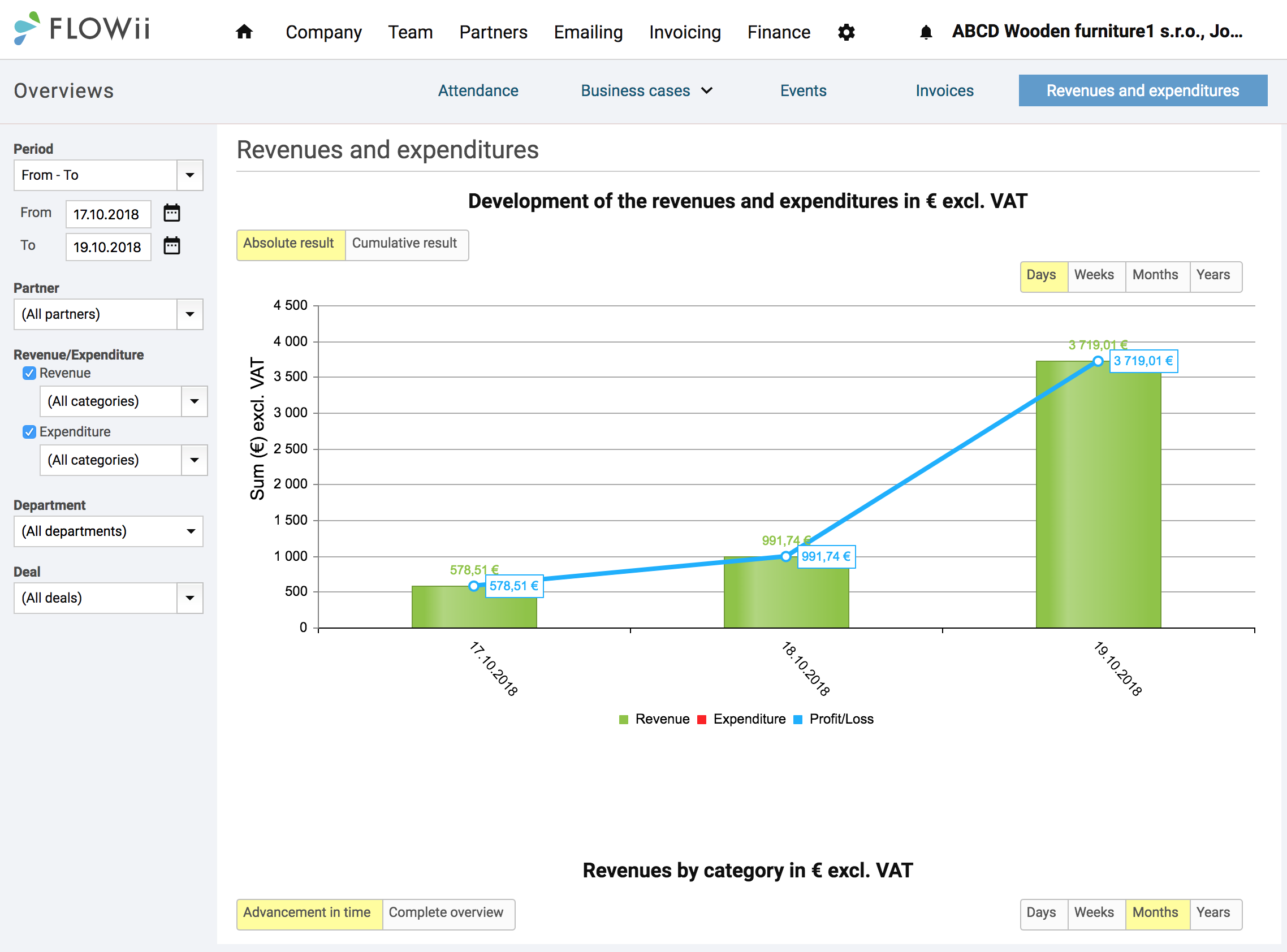Viewport: 1287px width, 952px height.
Task: Open the Emailing menu
Action: coord(589,32)
